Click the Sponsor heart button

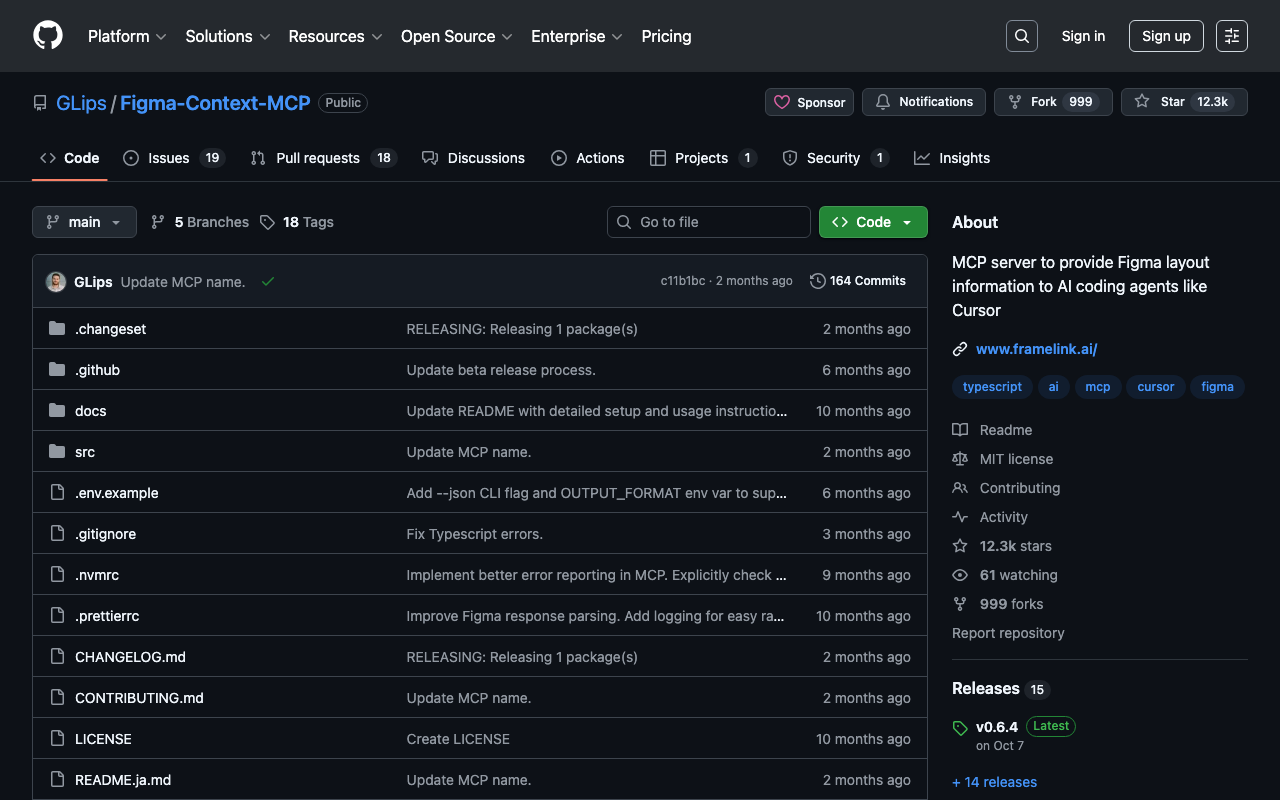[809, 102]
